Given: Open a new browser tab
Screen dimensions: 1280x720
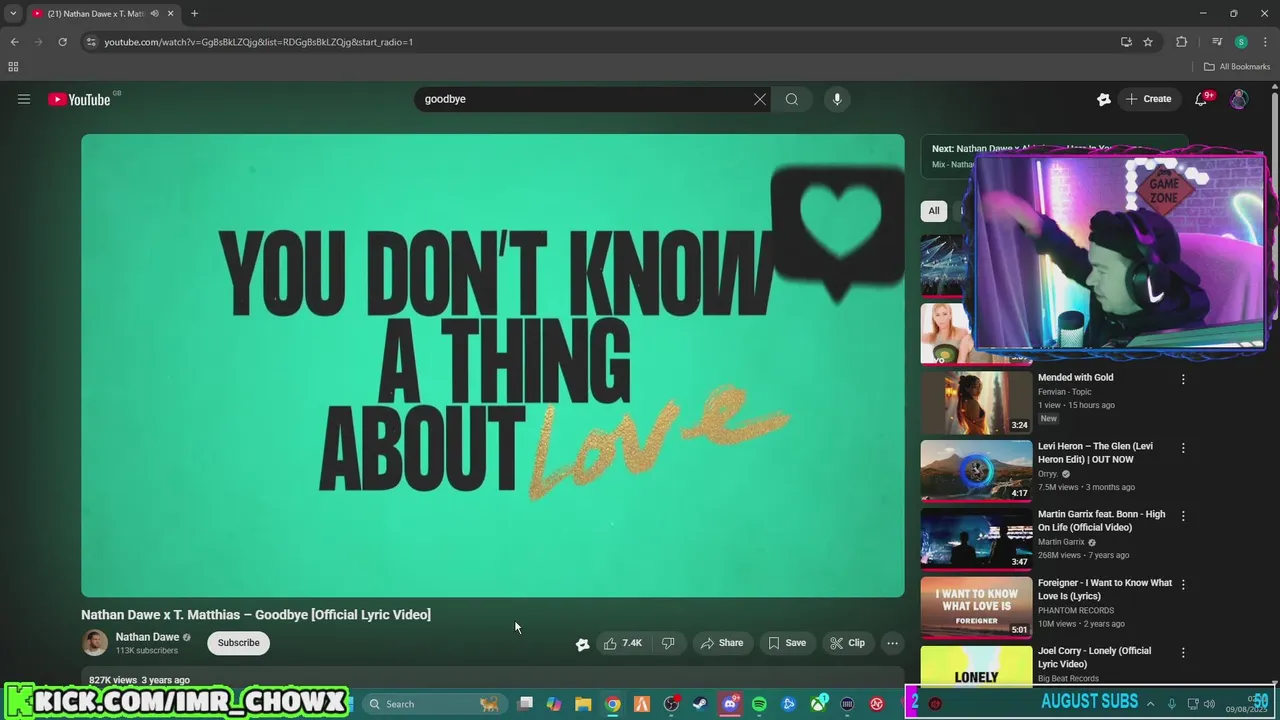Looking at the screenshot, I should click(x=194, y=14).
